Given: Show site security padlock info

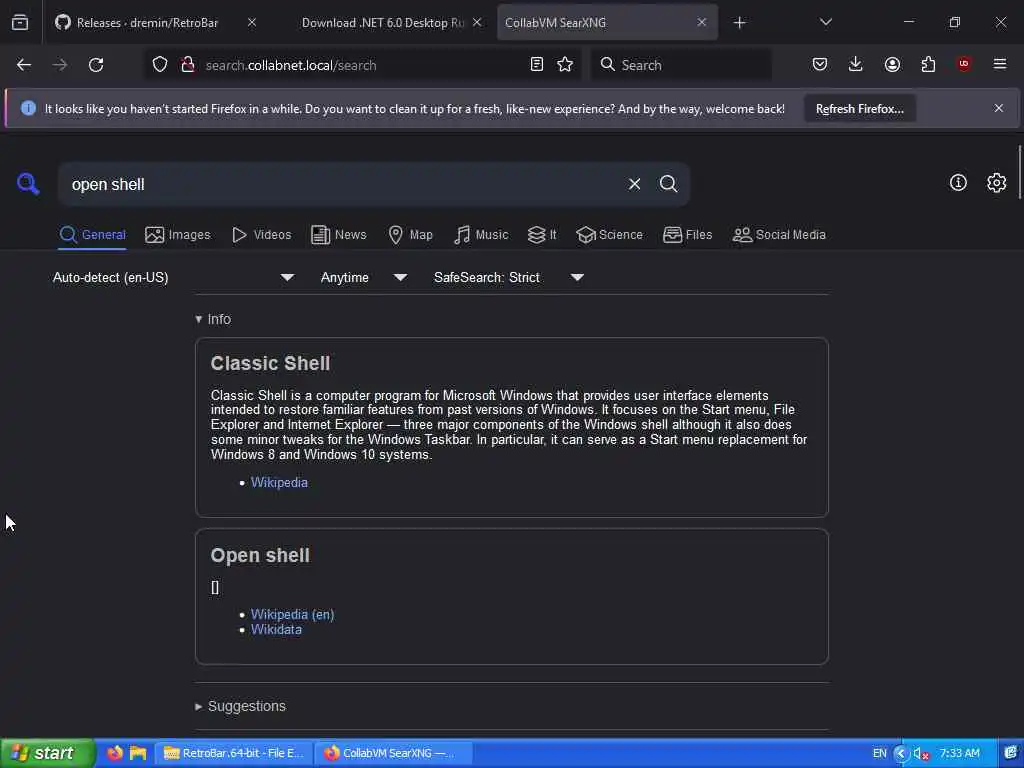Looking at the screenshot, I should tap(188, 65).
